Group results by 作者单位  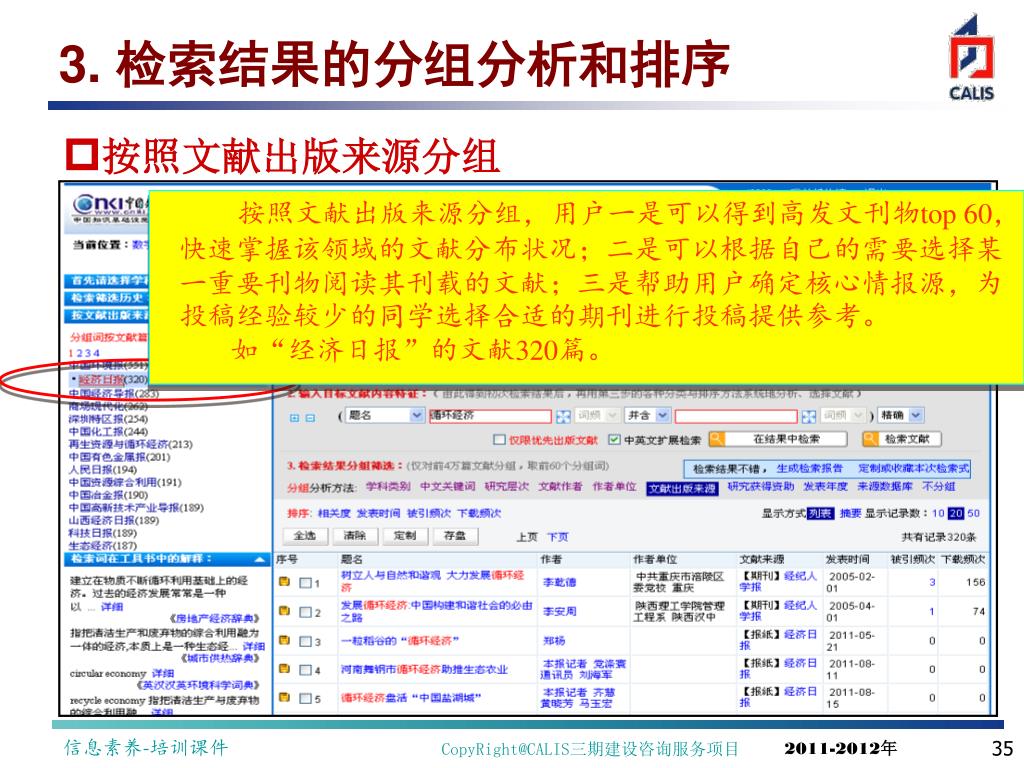tap(614, 487)
